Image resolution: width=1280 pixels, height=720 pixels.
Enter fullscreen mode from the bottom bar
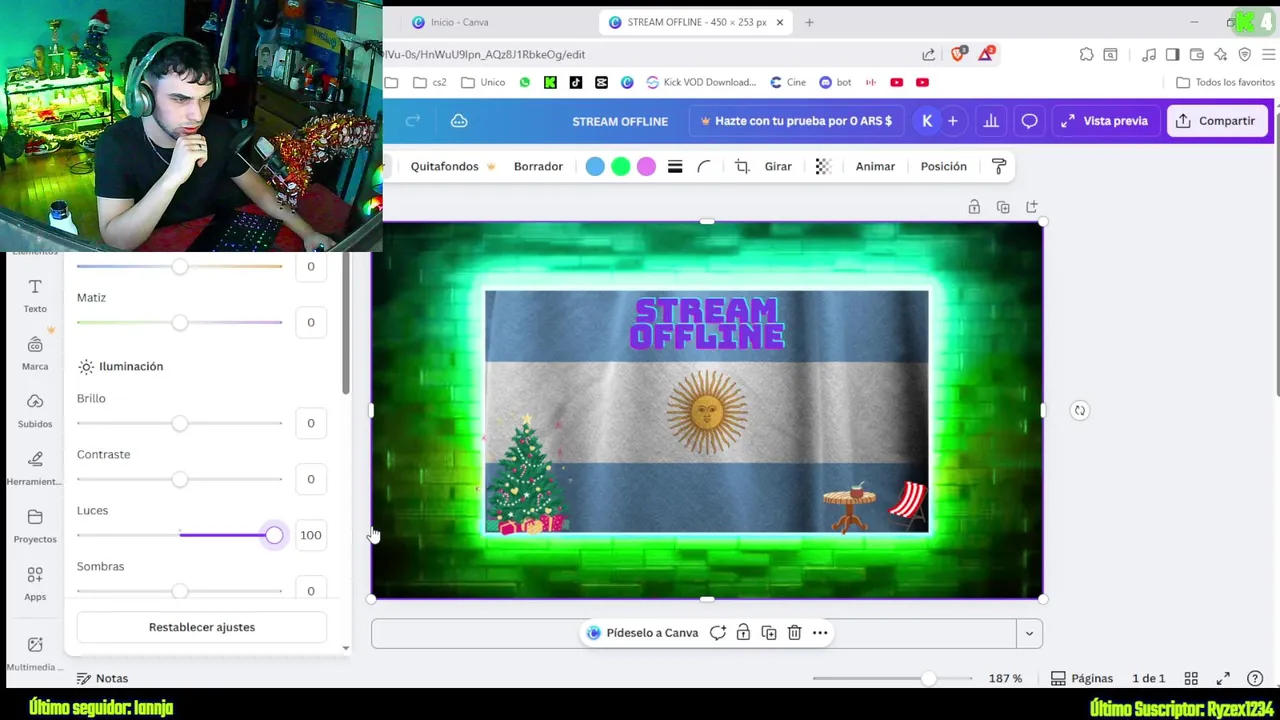[1223, 678]
